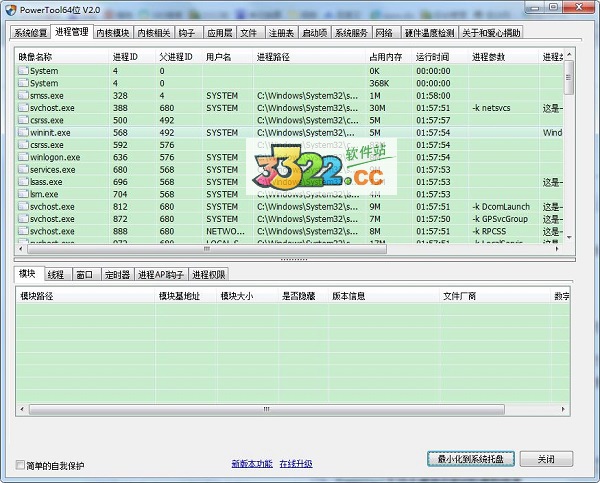Image resolution: width=600 pixels, height=483 pixels.
Task: Click the 最小化到系统托盘 button
Action: tap(471, 459)
